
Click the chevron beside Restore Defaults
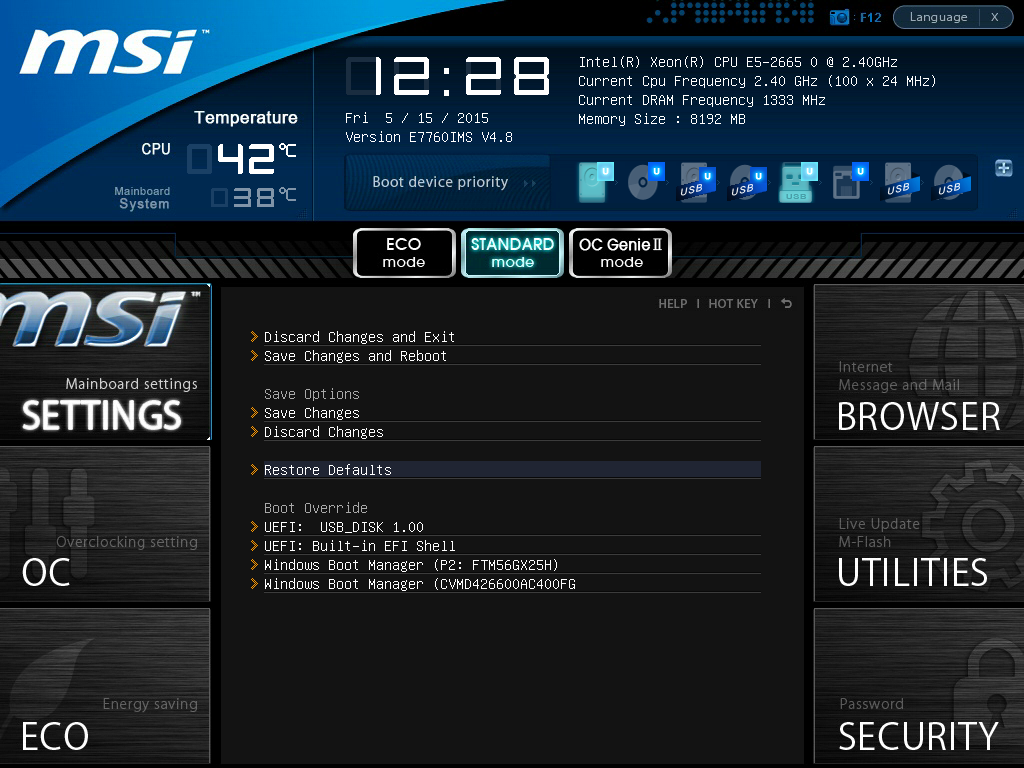click(x=254, y=470)
